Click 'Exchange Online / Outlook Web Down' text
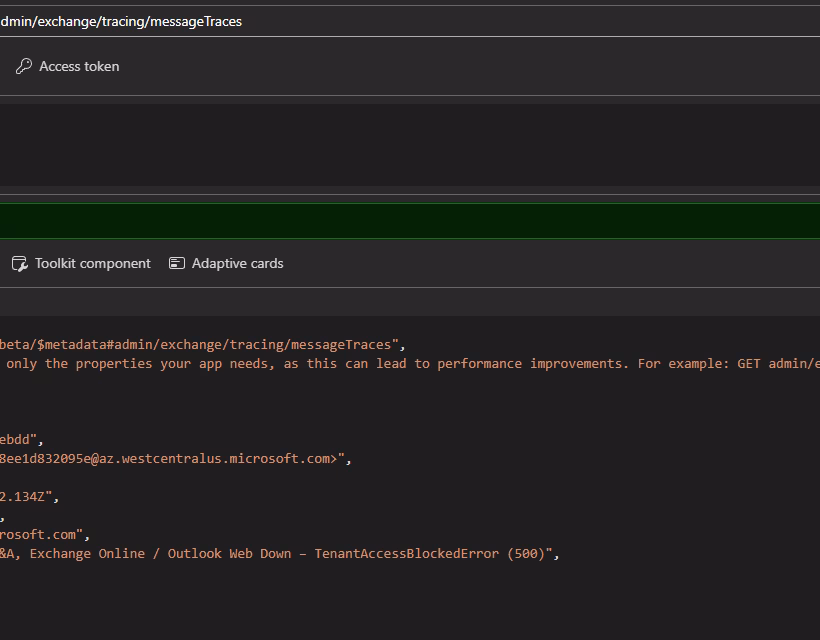820x640 pixels. [x=160, y=554]
